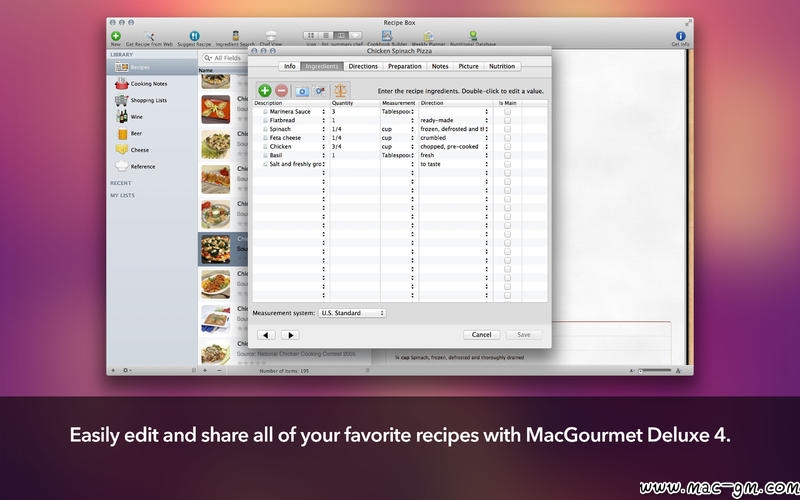Click the camera icon in ingredients toolbar
Screen dimensions: 800x500
click(x=302, y=91)
